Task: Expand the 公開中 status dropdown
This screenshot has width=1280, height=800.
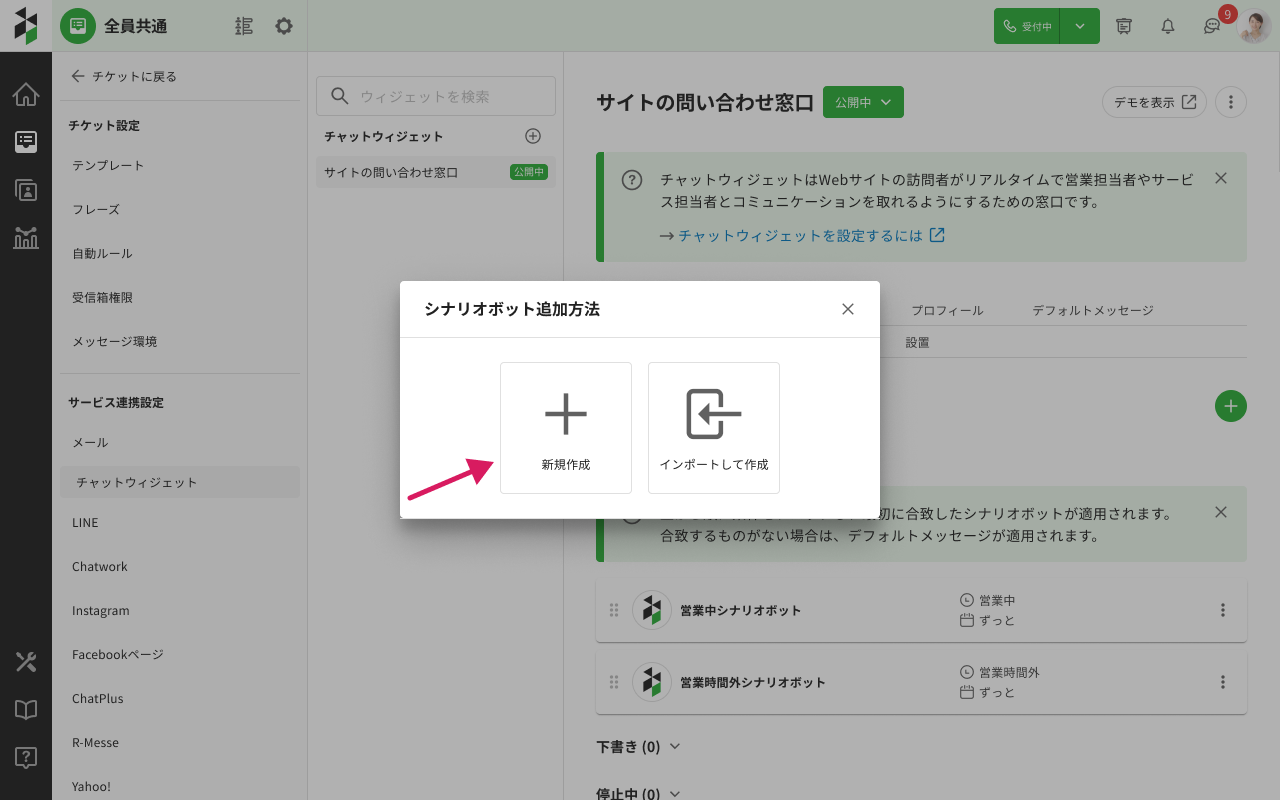Action: [863, 102]
